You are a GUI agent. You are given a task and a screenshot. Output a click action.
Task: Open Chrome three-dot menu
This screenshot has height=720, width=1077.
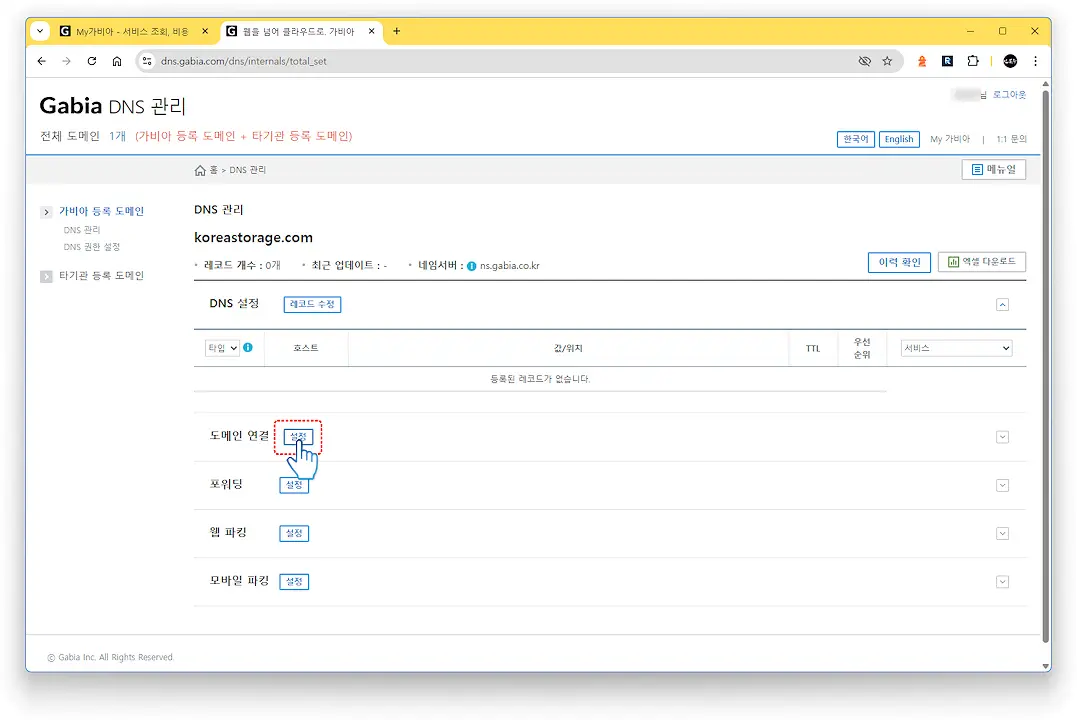pyautogui.click(x=1035, y=61)
